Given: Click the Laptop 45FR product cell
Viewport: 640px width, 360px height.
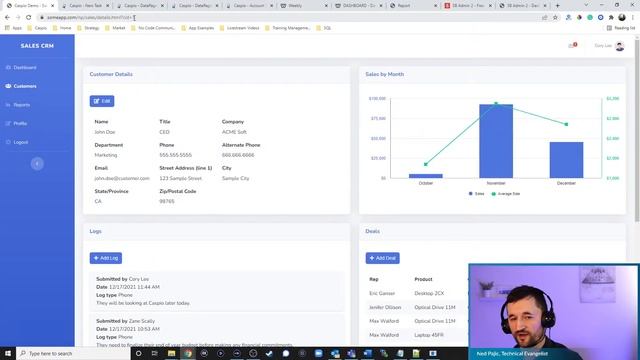Looking at the screenshot, I should [x=429, y=335].
